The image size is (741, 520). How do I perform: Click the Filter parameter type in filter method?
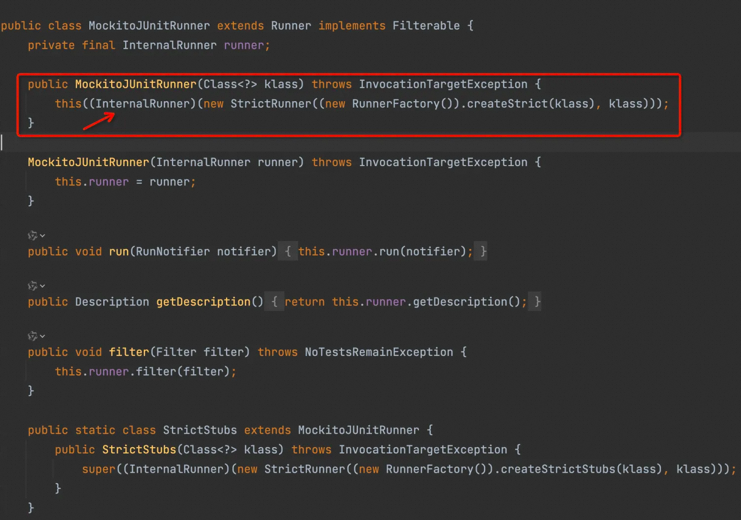point(176,352)
